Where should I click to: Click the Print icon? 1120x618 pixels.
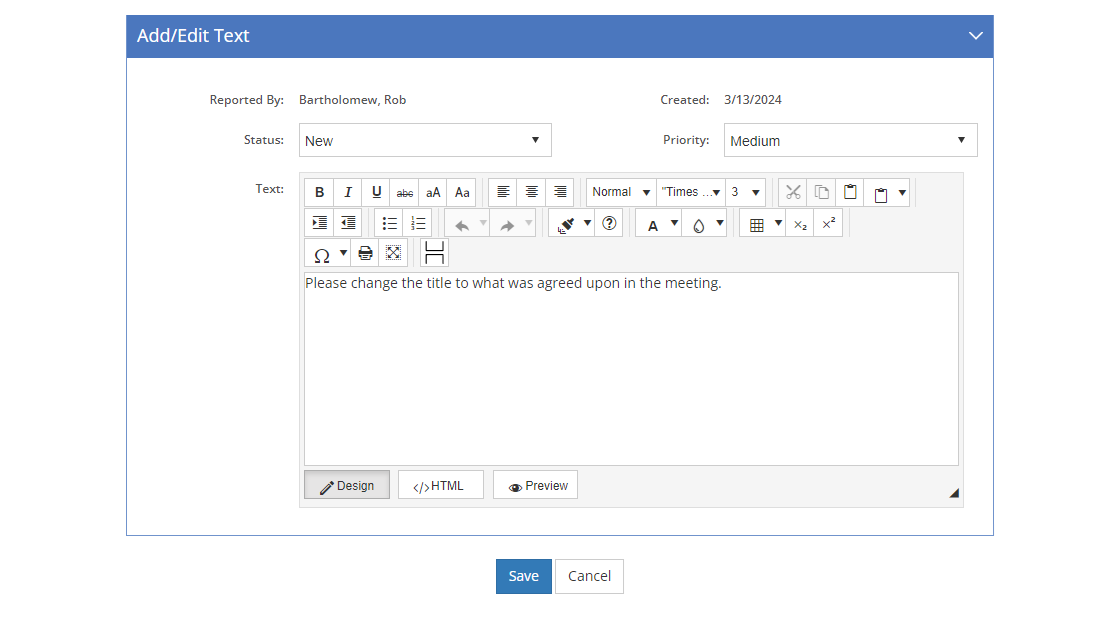click(365, 253)
